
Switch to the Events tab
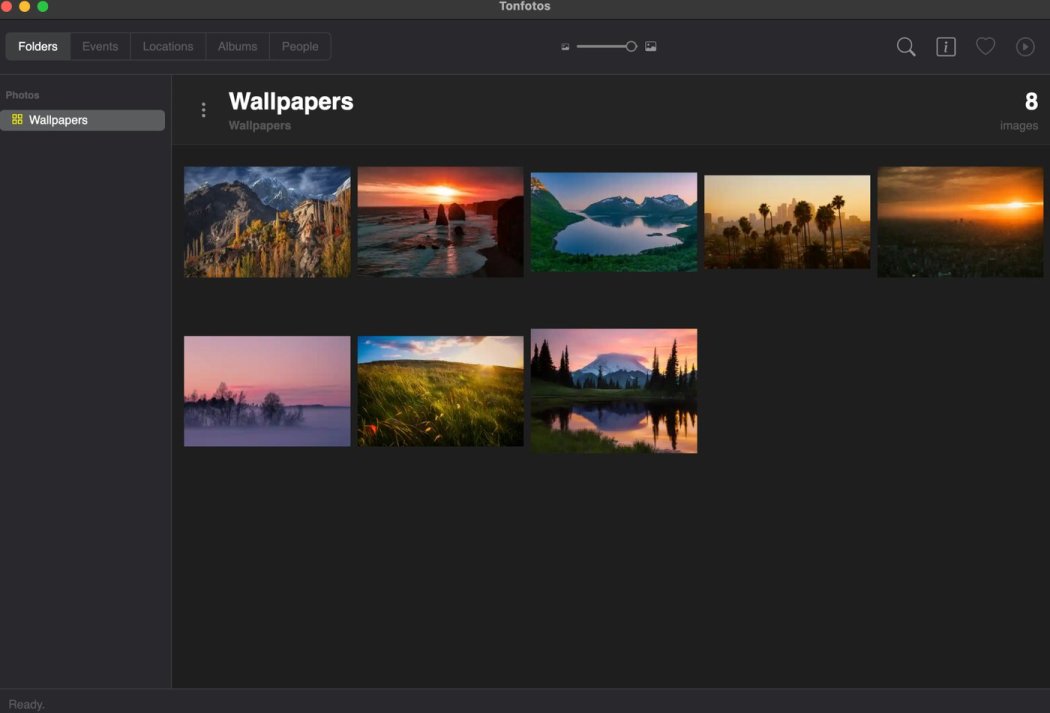[100, 46]
